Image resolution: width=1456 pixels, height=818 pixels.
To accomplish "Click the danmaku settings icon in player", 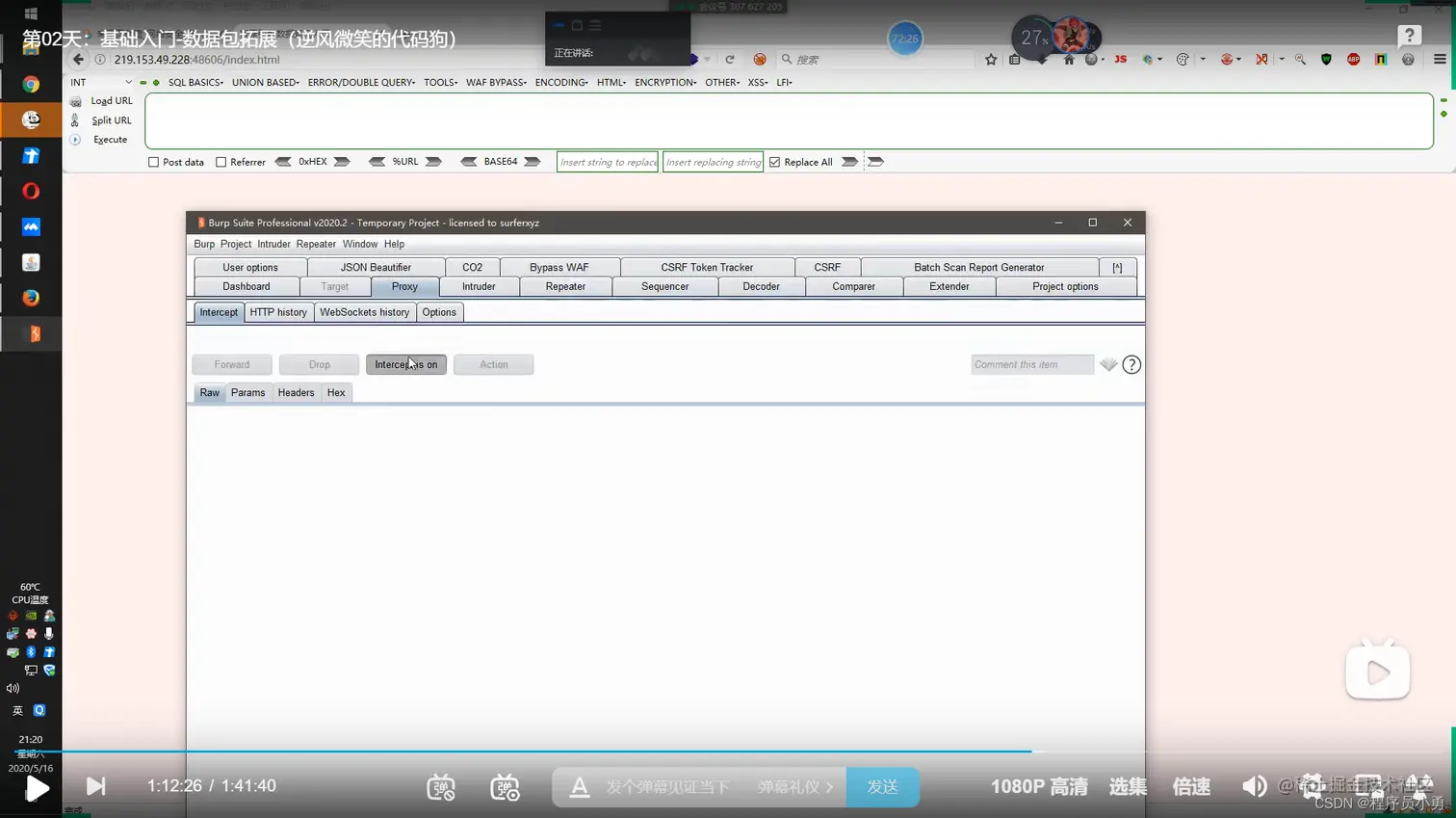I will pyautogui.click(x=505, y=787).
